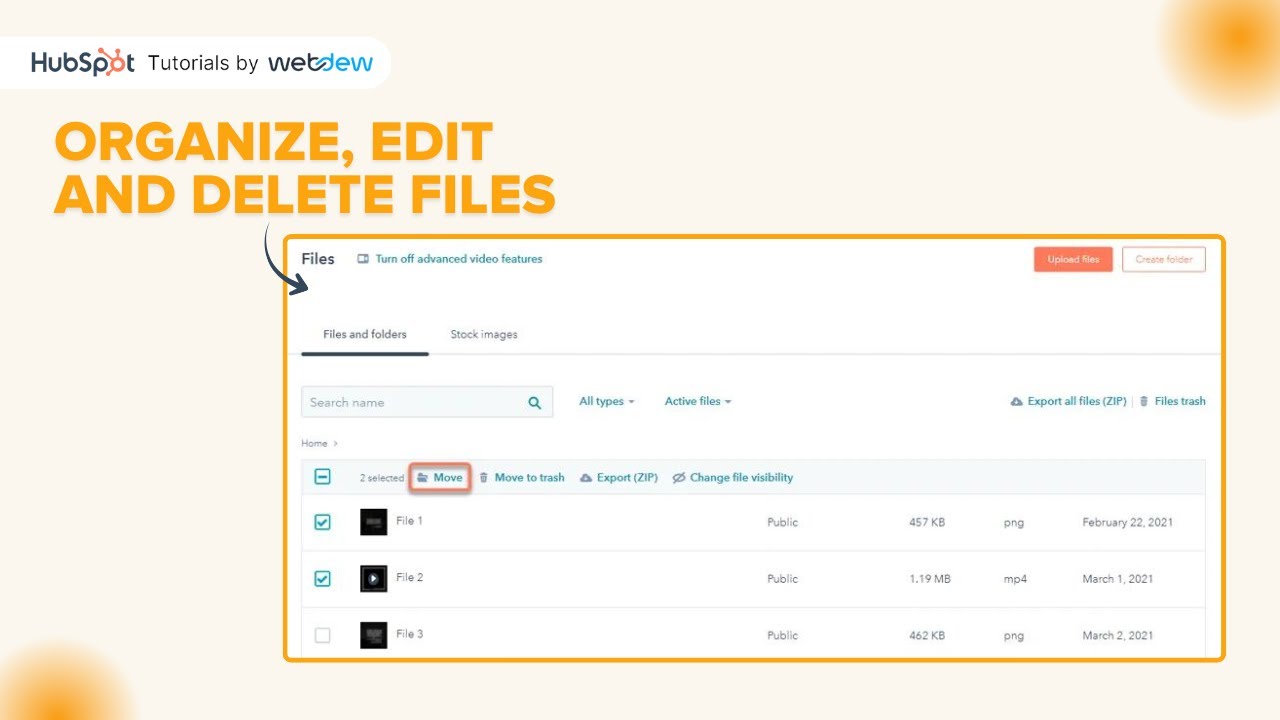Image resolution: width=1280 pixels, height=720 pixels.
Task: Click Export all files (ZIP) link
Action: pos(1069,401)
